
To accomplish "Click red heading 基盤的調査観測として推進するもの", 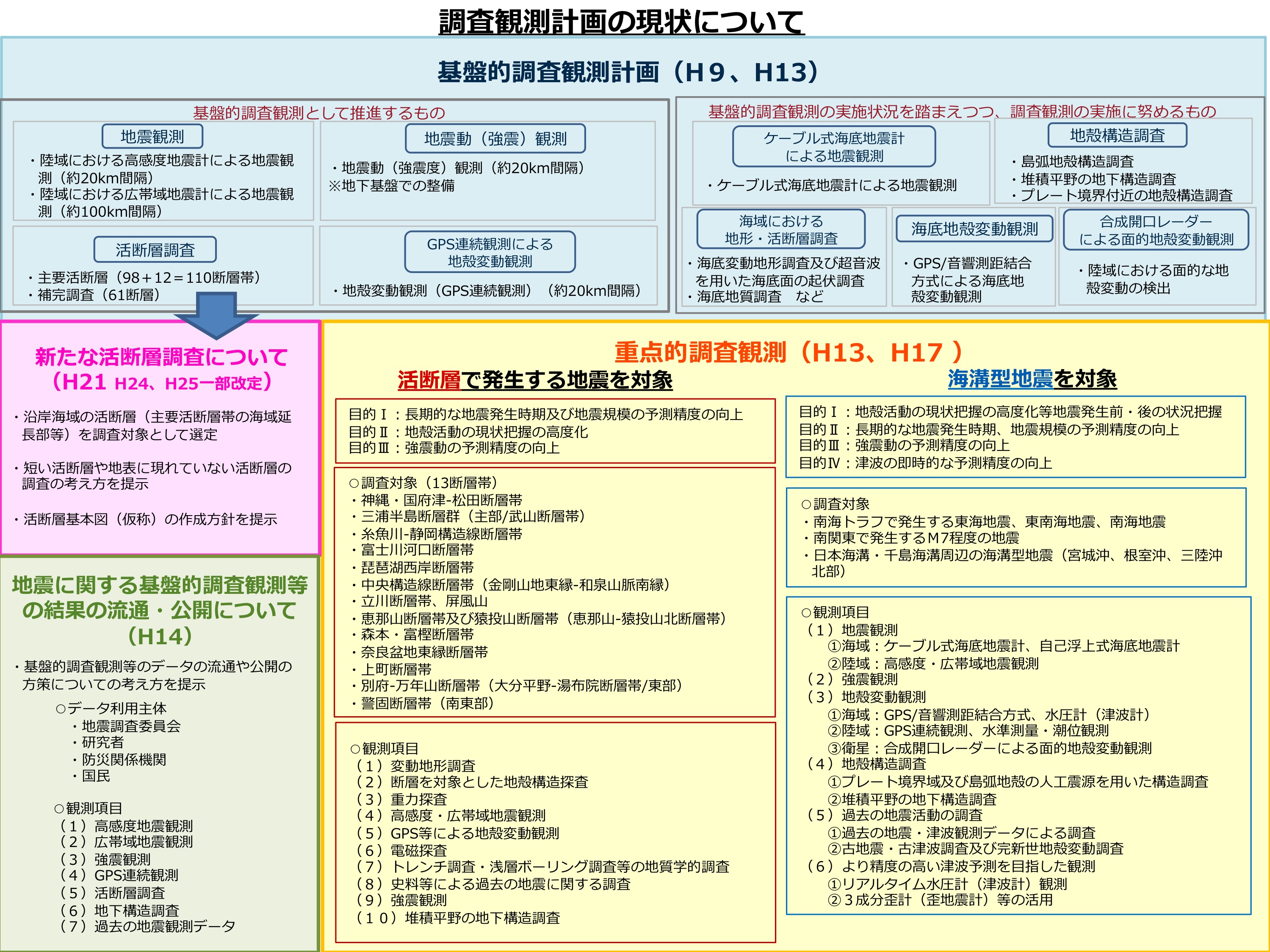I will (318, 113).
